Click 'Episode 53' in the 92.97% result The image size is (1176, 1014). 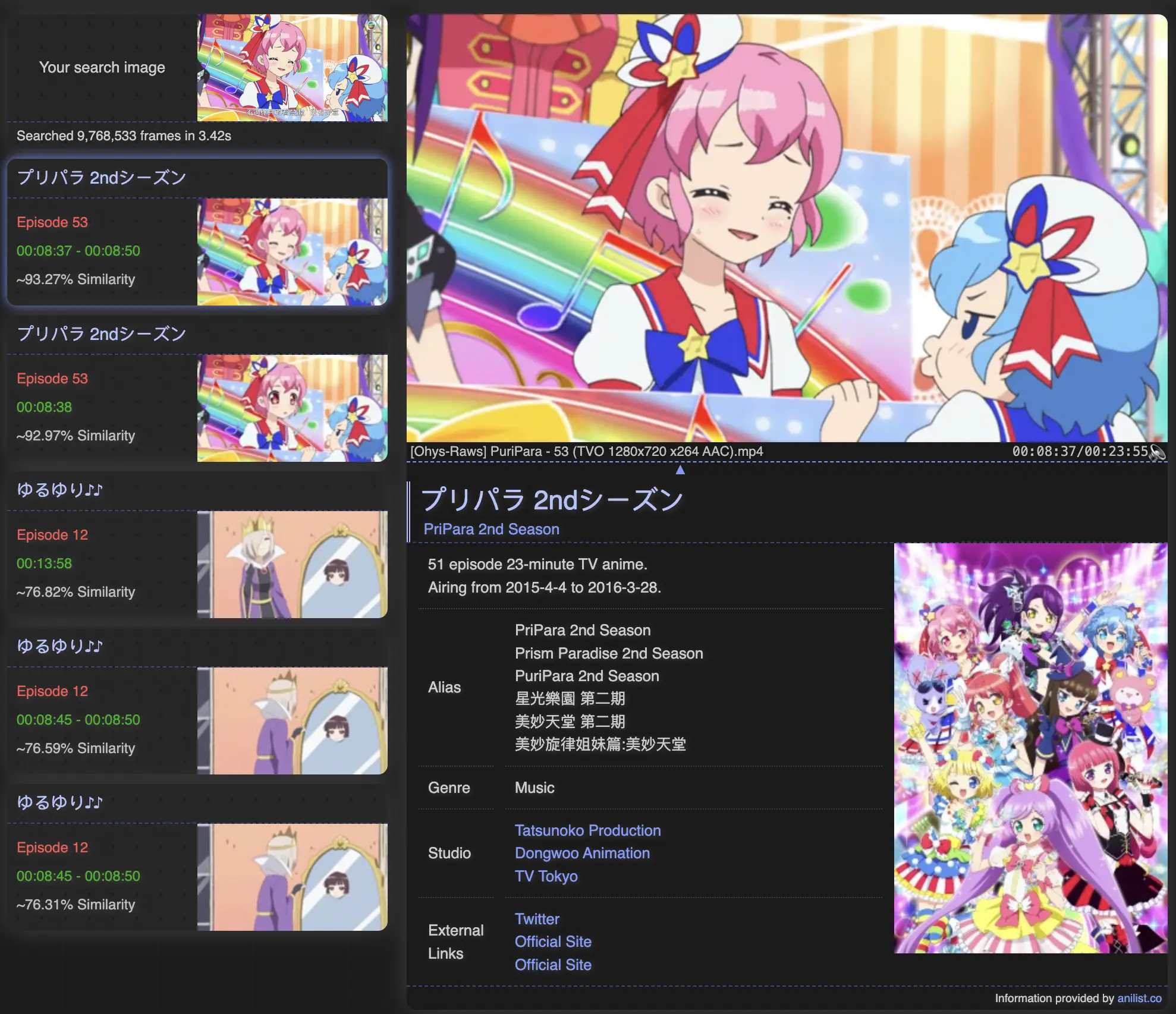tap(52, 379)
